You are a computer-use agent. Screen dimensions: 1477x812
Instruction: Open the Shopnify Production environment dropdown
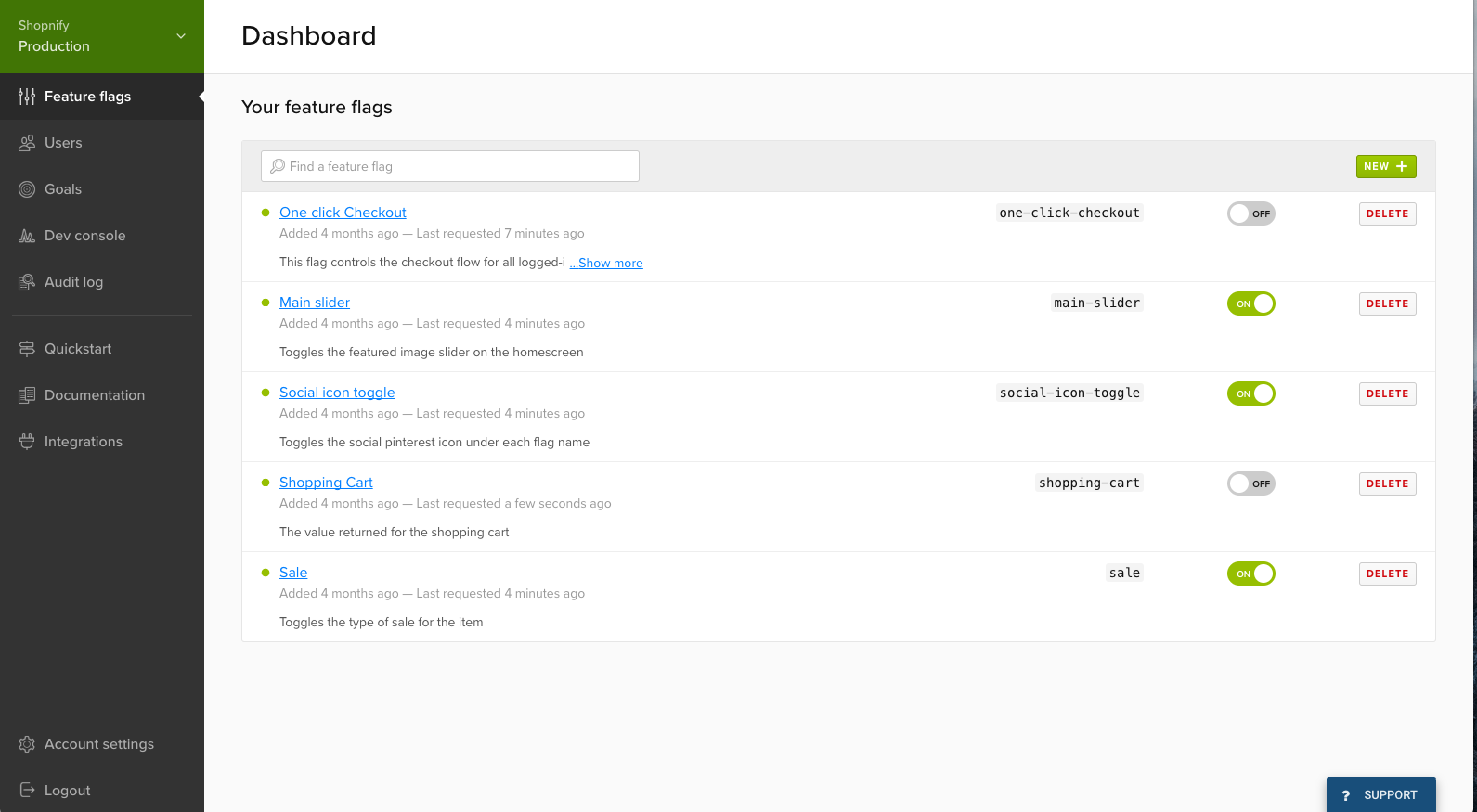(x=102, y=36)
